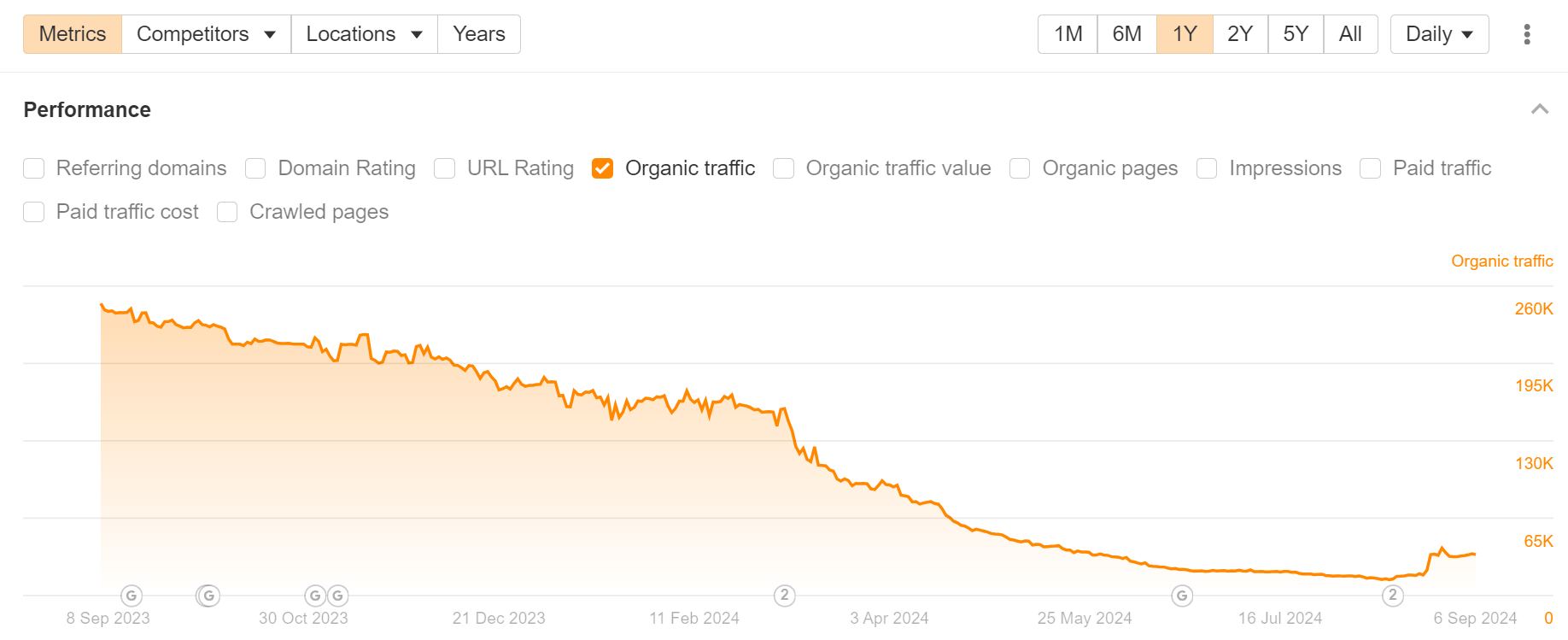Click the Google update marker near 8 Sep 2023
The width and height of the screenshot is (1568, 640).
coord(132,596)
